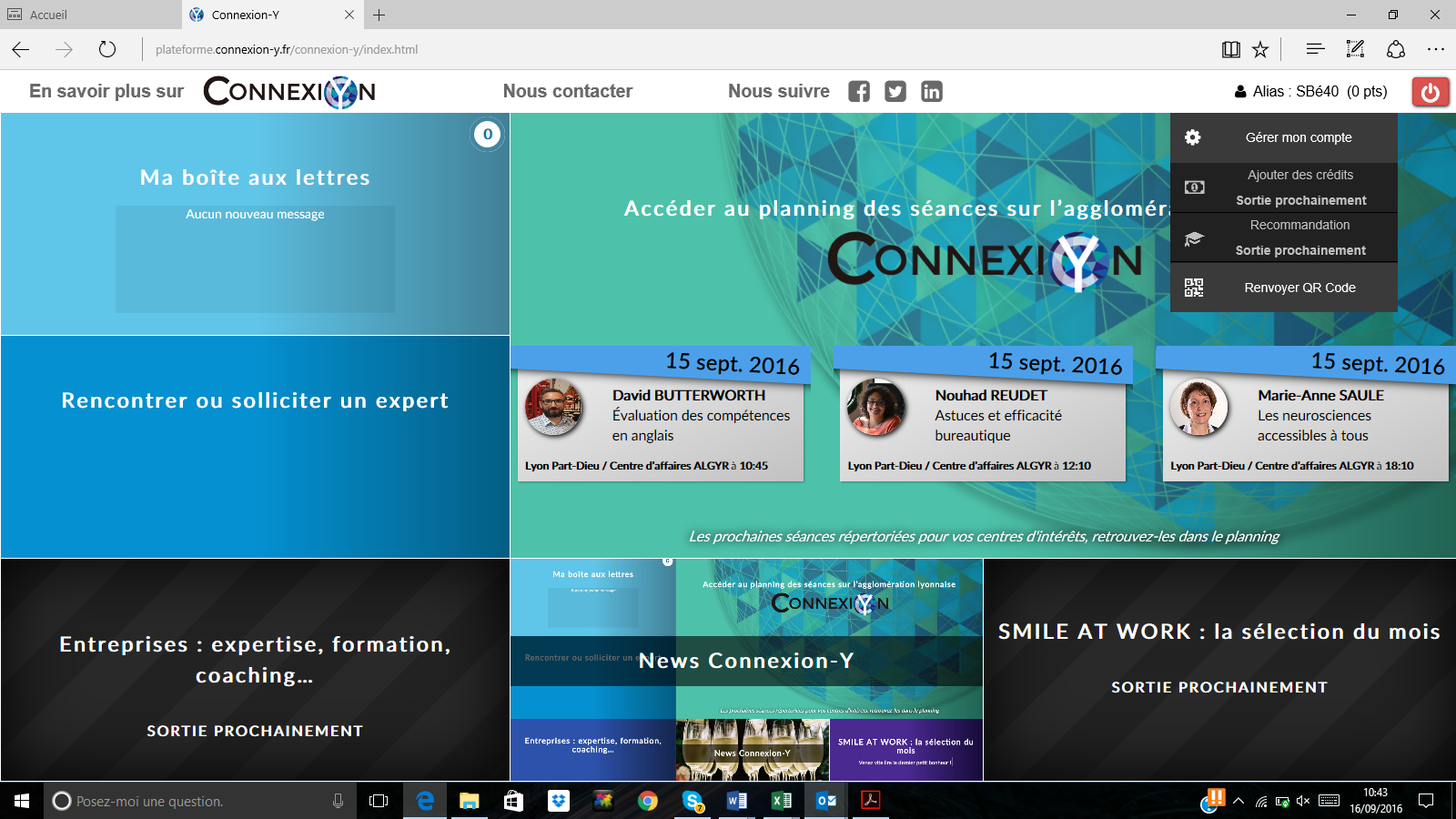Open Gérer mon compte menu entry
1456x819 pixels.
1284,137
